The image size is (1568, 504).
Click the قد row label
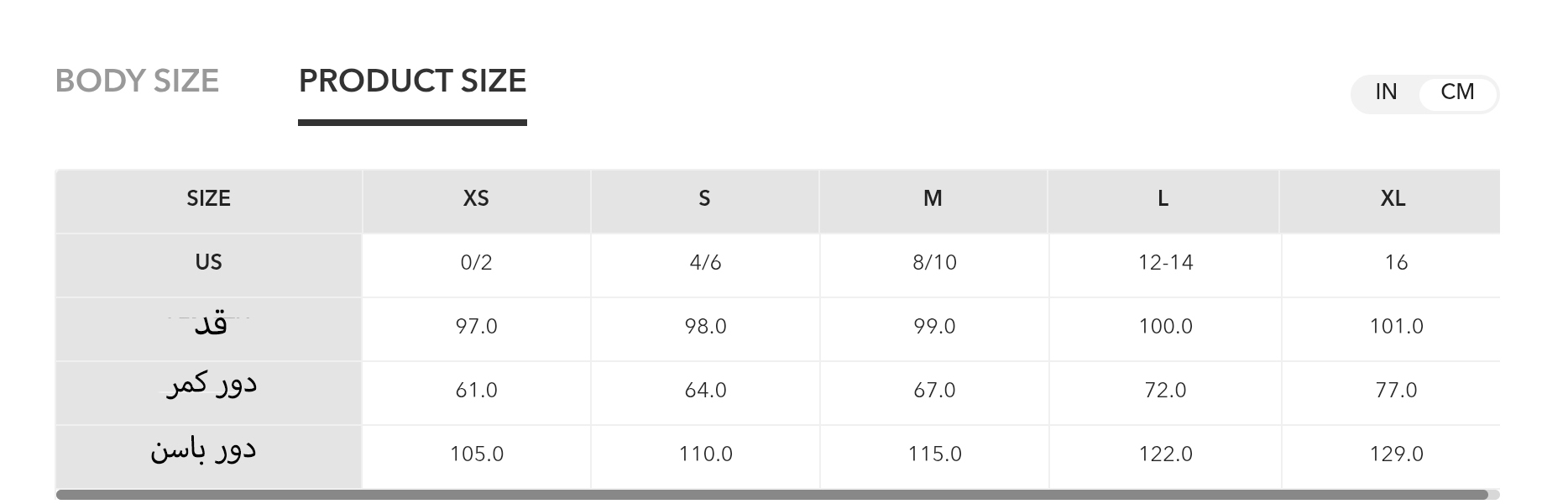coord(210,325)
